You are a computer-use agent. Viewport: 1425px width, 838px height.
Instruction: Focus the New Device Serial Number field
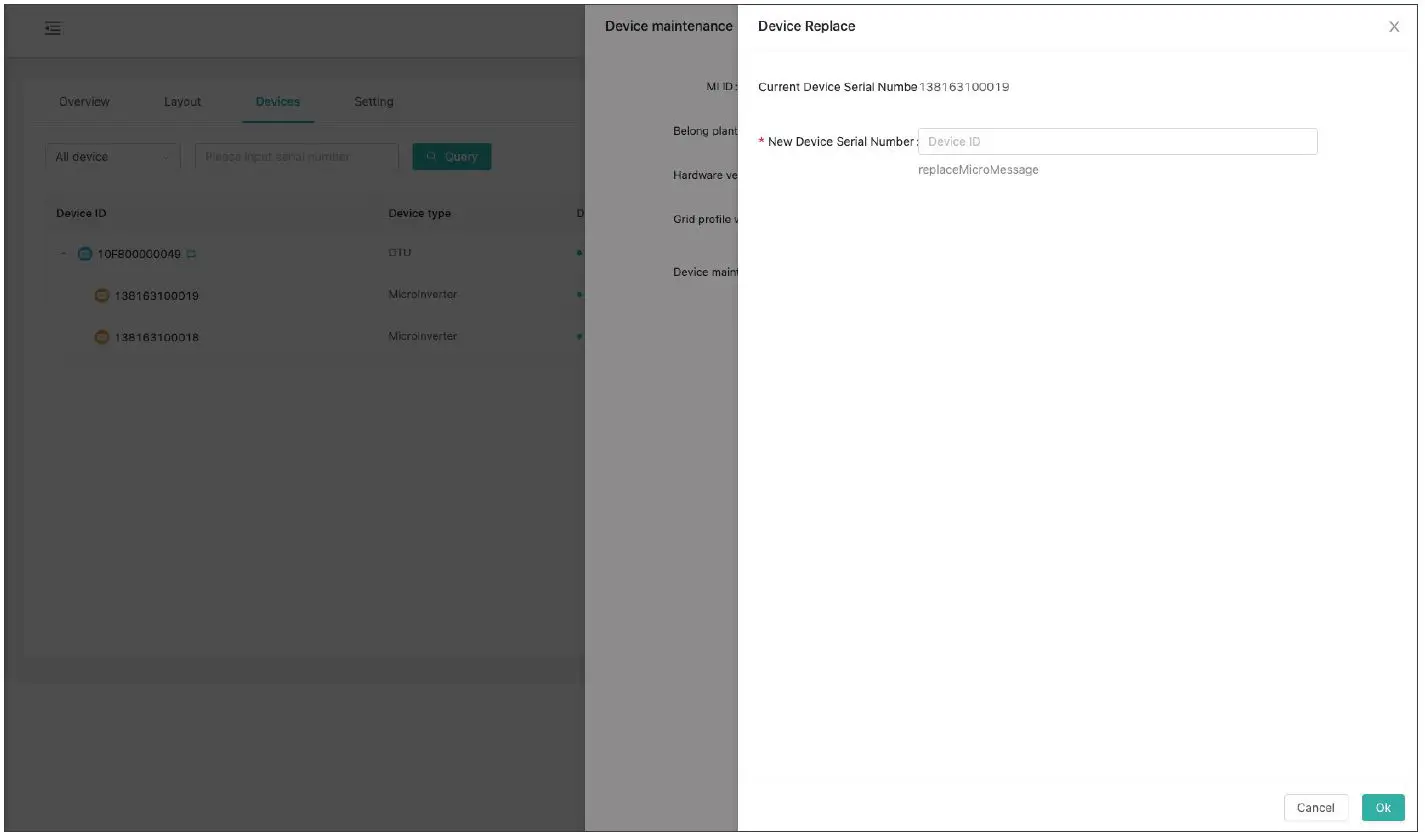coord(1118,142)
